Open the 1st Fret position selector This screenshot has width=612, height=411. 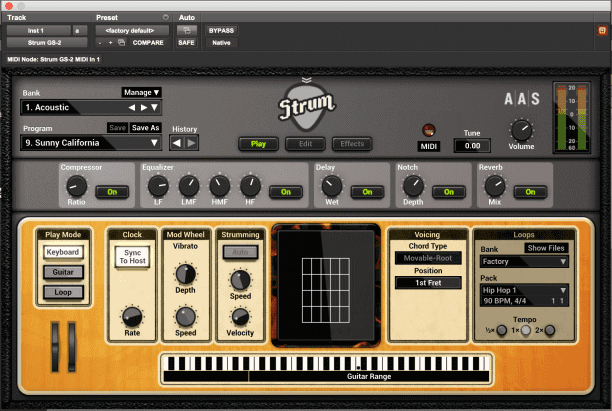[x=428, y=283]
